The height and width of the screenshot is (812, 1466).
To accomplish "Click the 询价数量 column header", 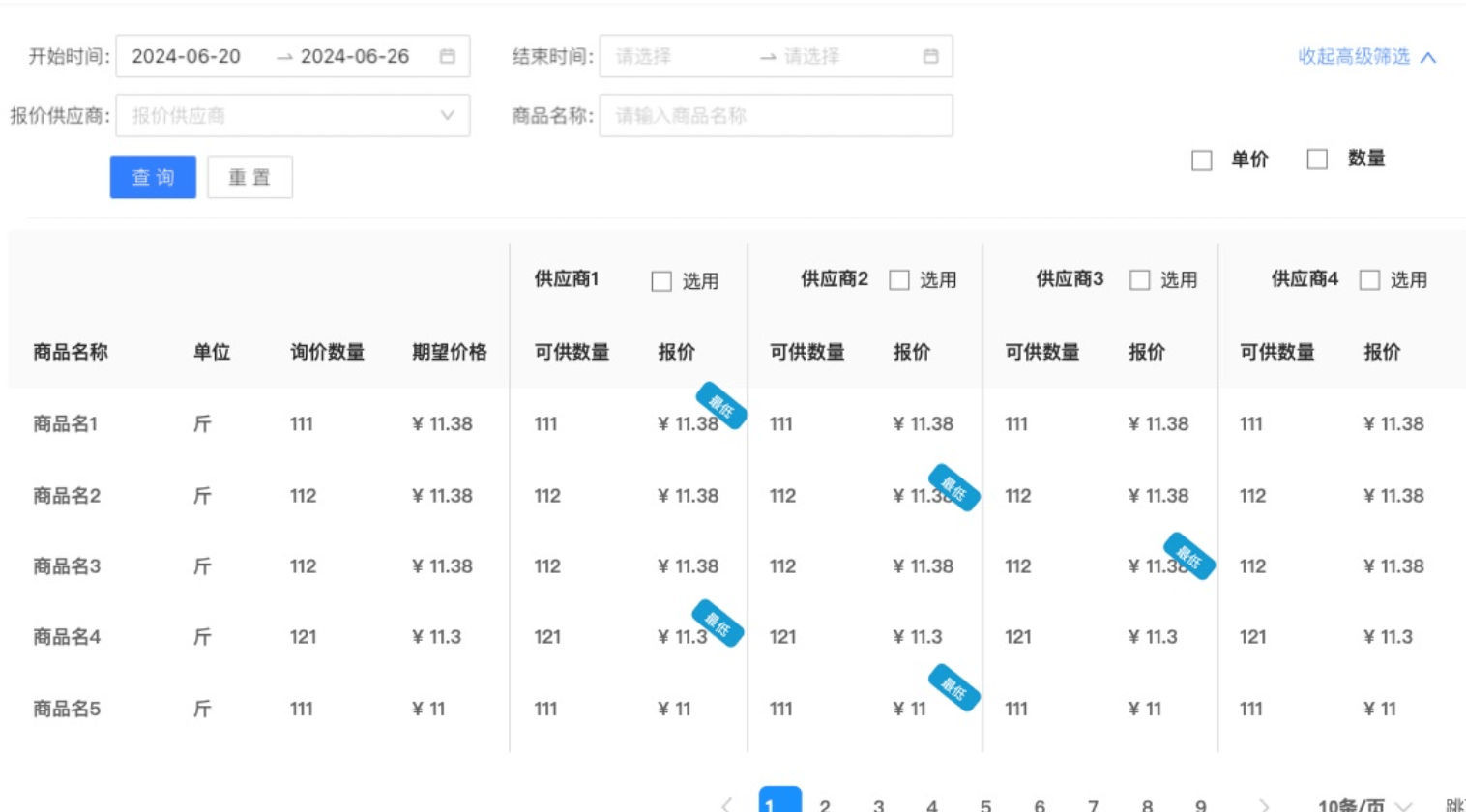I will click(328, 352).
